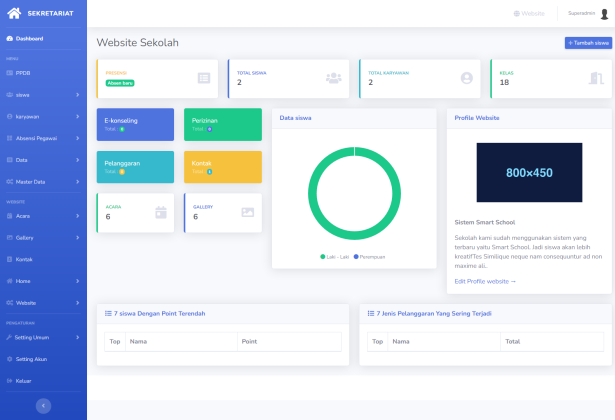The image size is (615, 420).
Task: Expand the siswa sidebar submenu
Action: [77, 95]
